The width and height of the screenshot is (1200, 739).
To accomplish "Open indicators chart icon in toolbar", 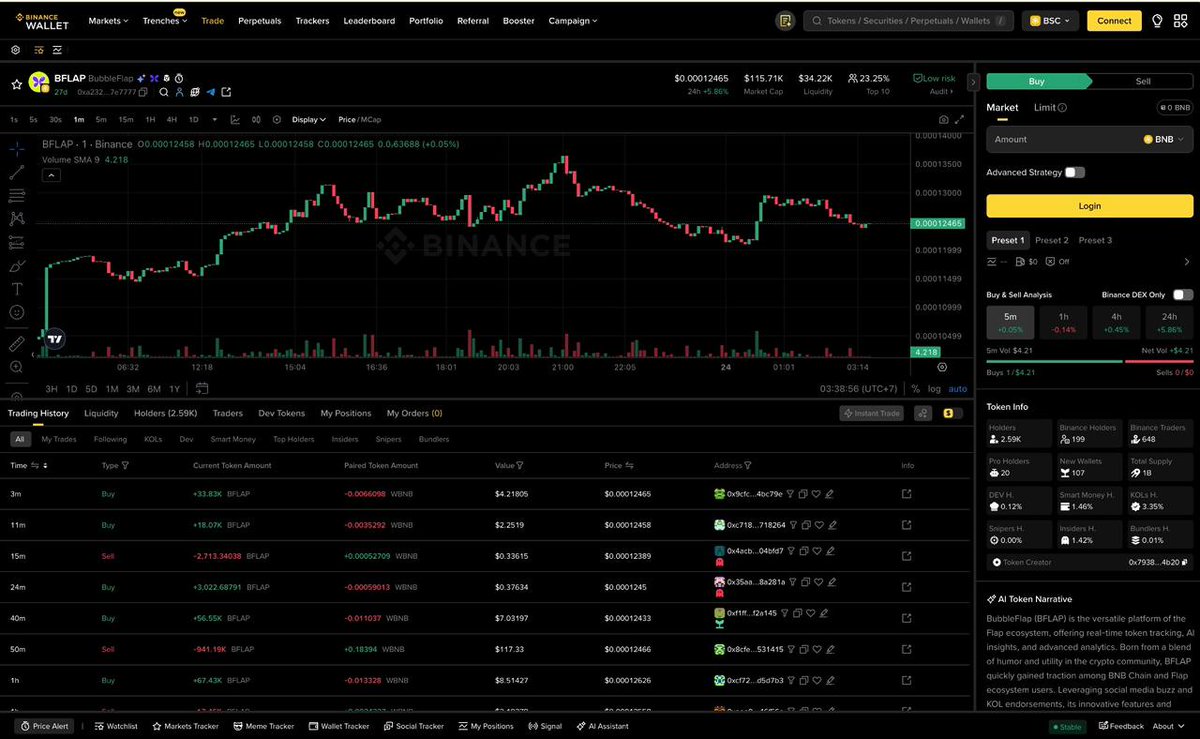I will click(235, 119).
